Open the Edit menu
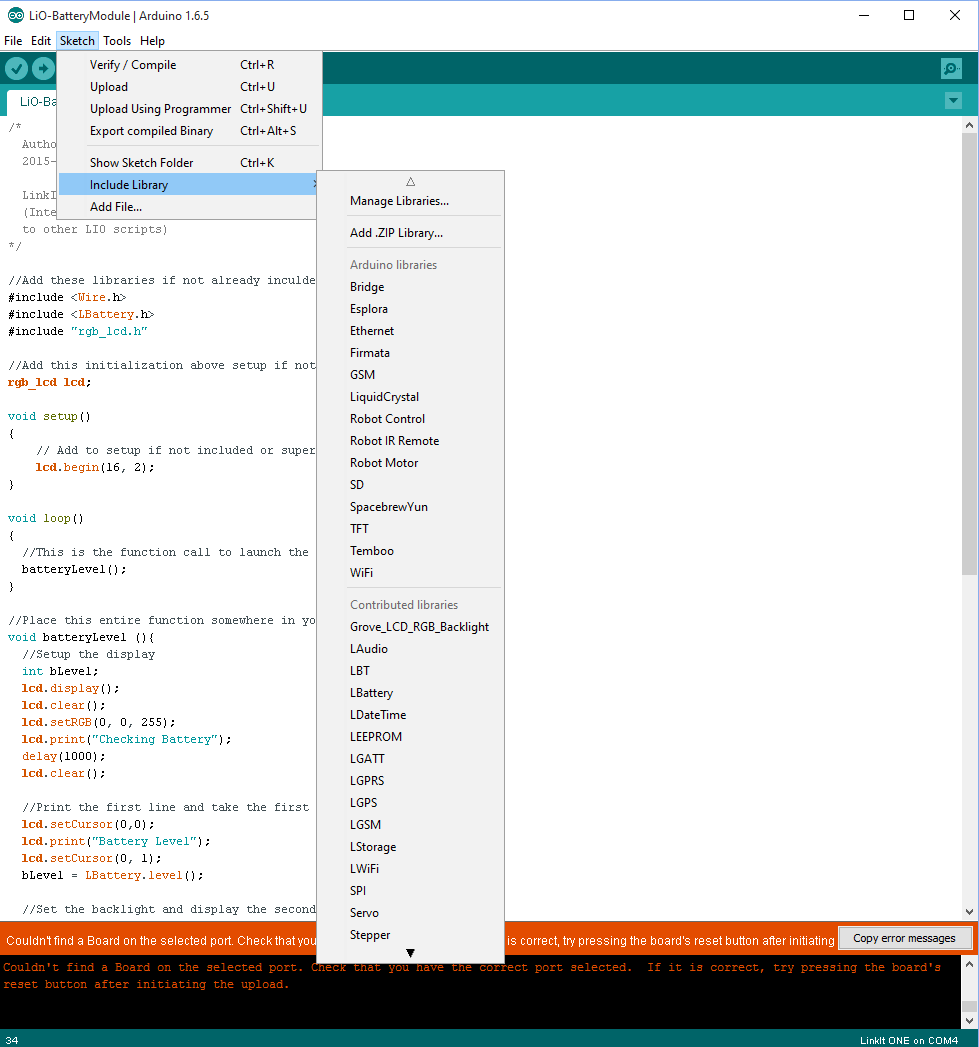Image resolution: width=979 pixels, height=1047 pixels. 41,41
